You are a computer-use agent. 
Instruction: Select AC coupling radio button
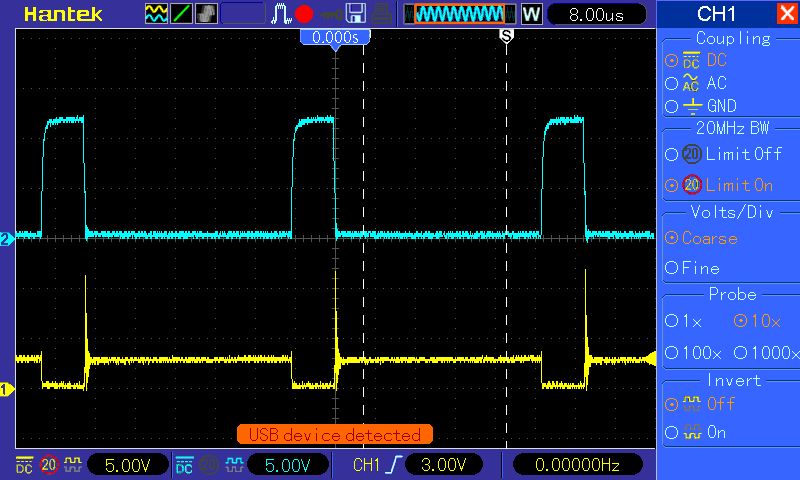[x=671, y=83]
